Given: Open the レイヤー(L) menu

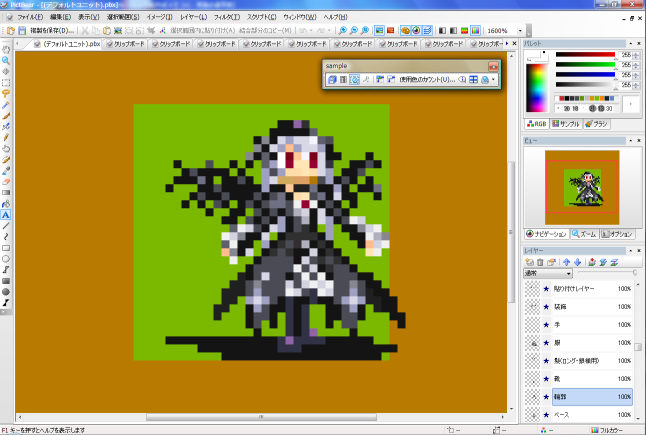Looking at the screenshot, I should tap(194, 17).
